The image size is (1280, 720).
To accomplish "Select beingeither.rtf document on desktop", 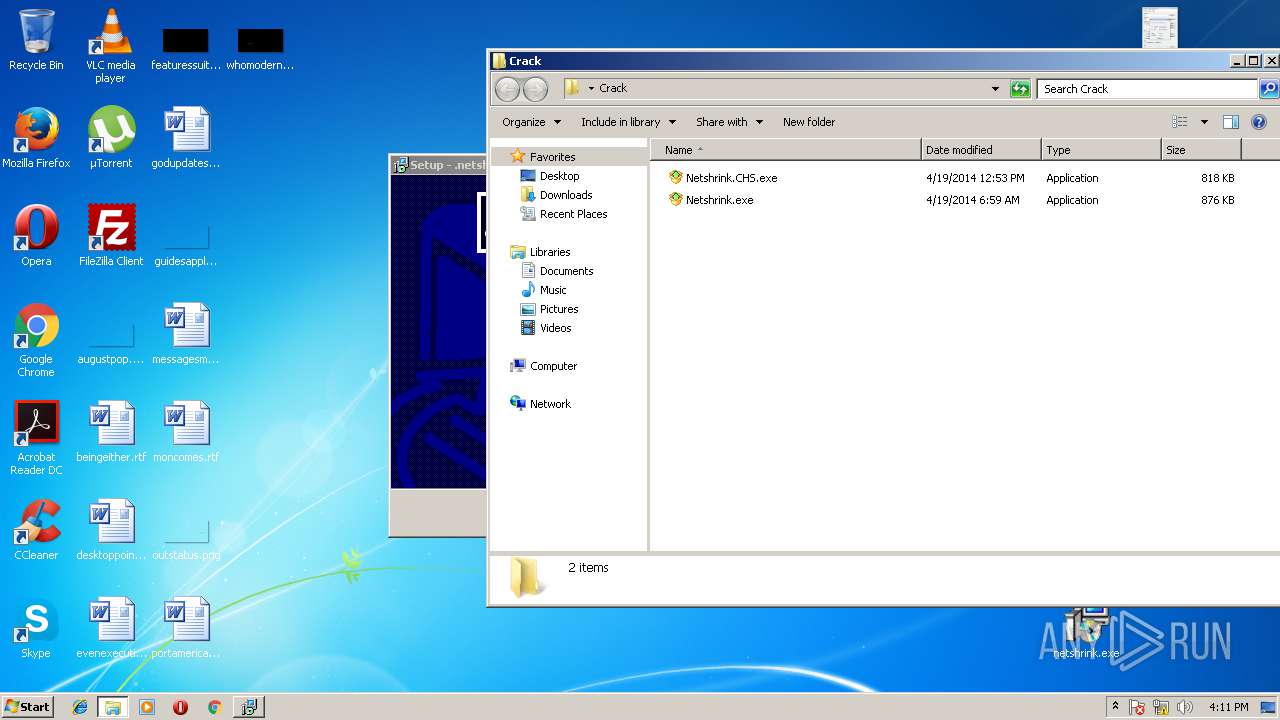I will click(x=110, y=432).
